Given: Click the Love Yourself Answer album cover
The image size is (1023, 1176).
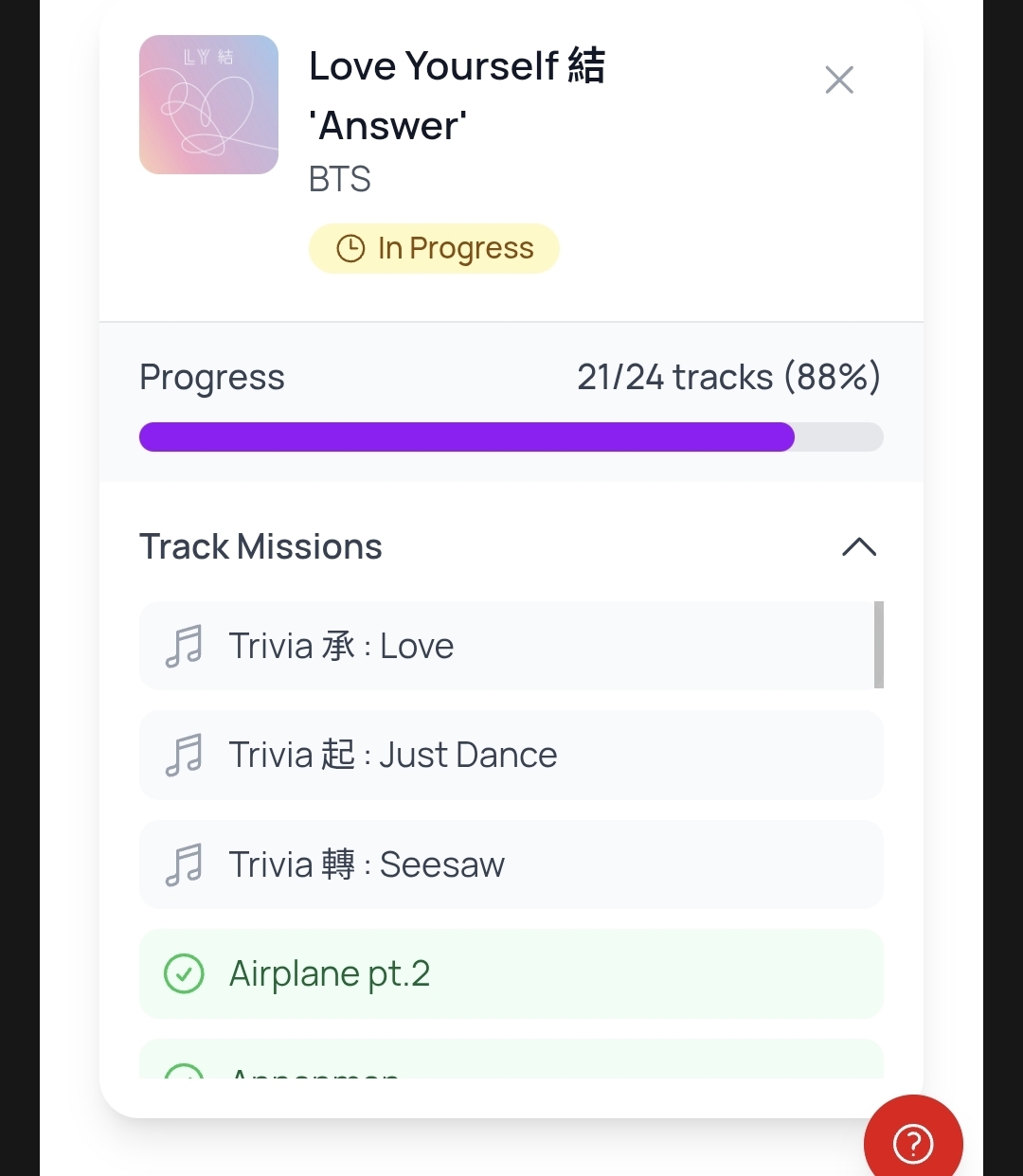Looking at the screenshot, I should (208, 105).
